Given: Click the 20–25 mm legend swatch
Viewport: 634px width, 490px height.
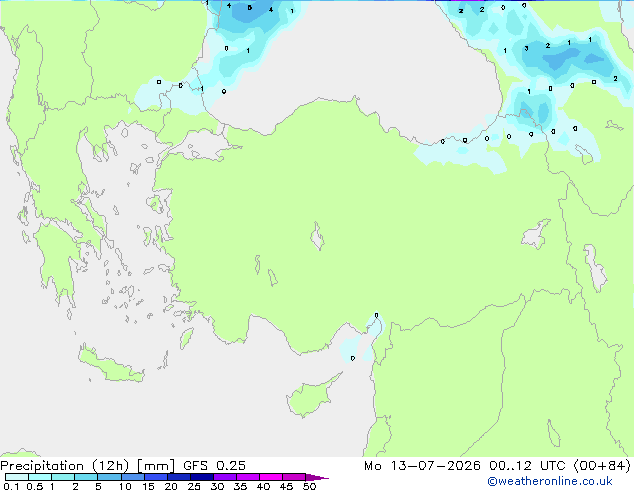Looking at the screenshot, I should (179, 477).
